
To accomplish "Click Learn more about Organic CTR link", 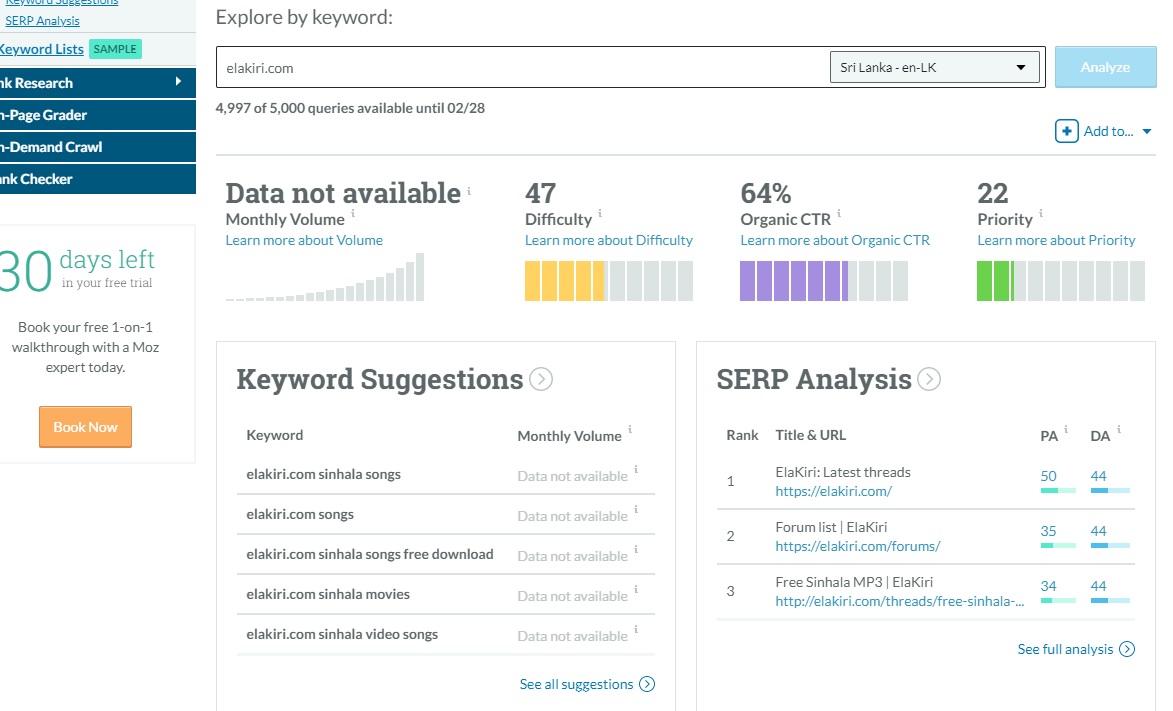I will click(835, 240).
